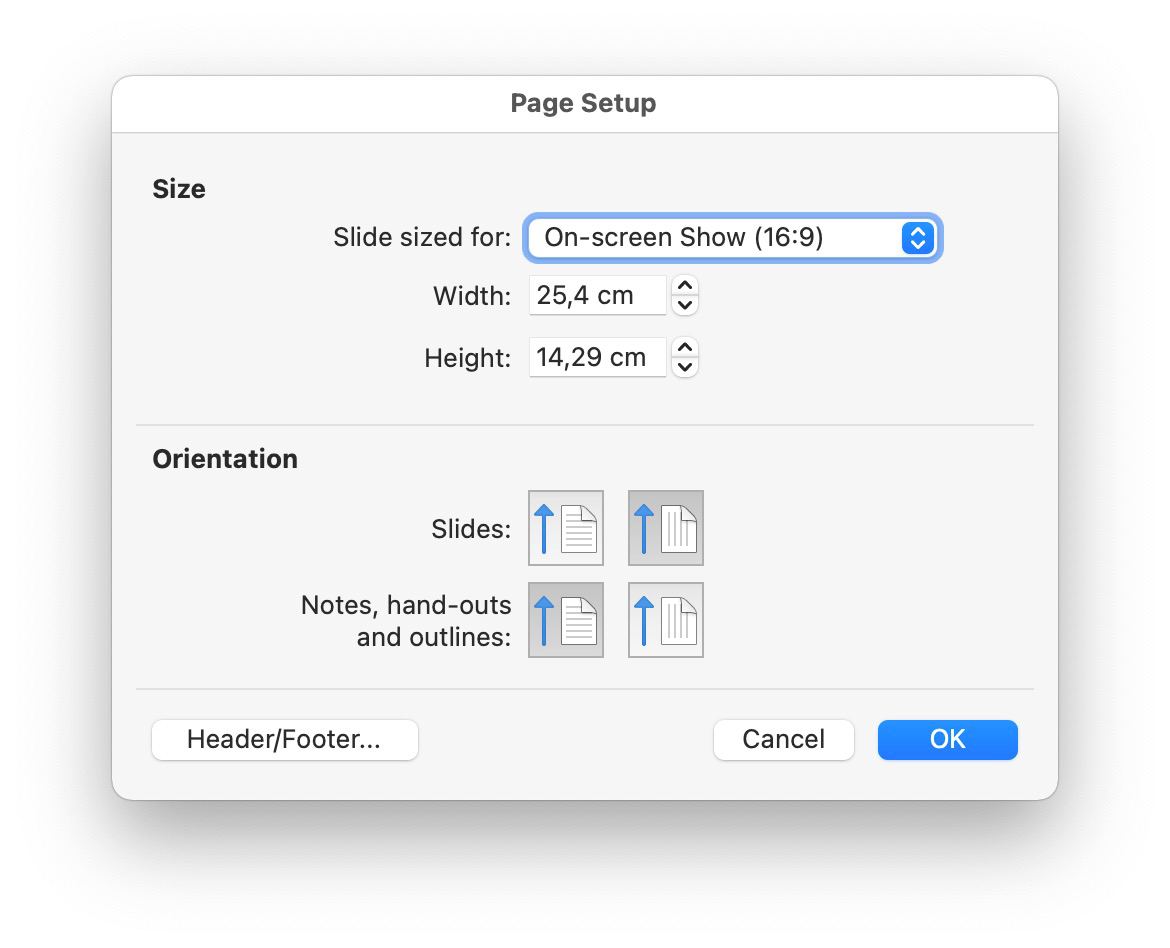Image resolution: width=1170 pixels, height=948 pixels.
Task: Decrease the Height value with stepper down arrow
Action: (685, 367)
